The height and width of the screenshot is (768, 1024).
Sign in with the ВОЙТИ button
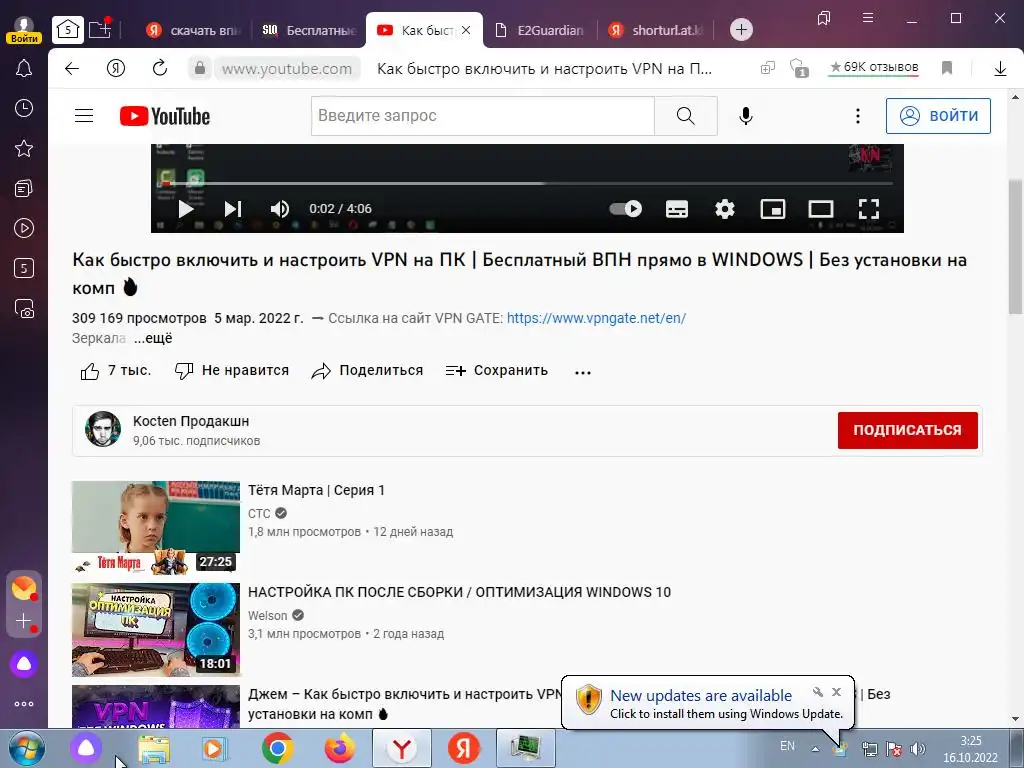(938, 116)
